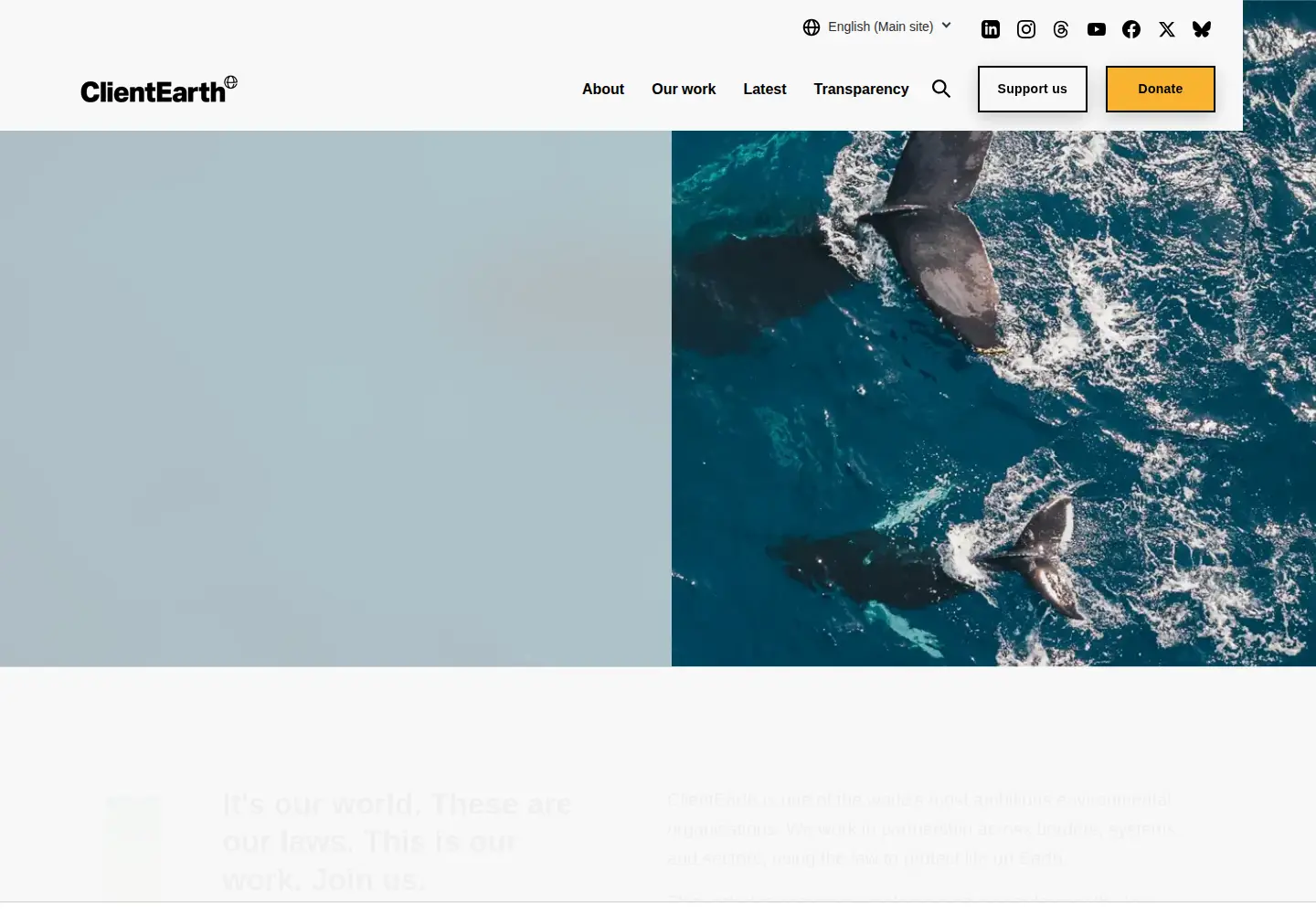Image resolution: width=1316 pixels, height=914 pixels.
Task: Open the Transparency menu
Action: point(861,89)
